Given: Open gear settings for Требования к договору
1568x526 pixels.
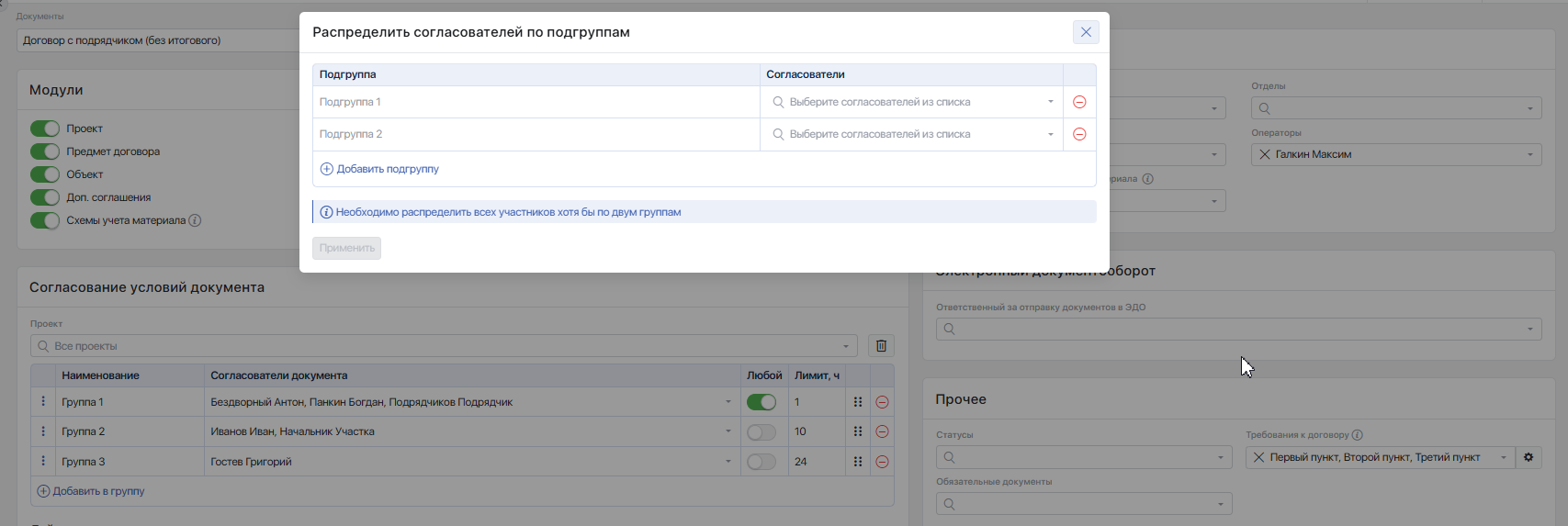Looking at the screenshot, I should 1529,457.
